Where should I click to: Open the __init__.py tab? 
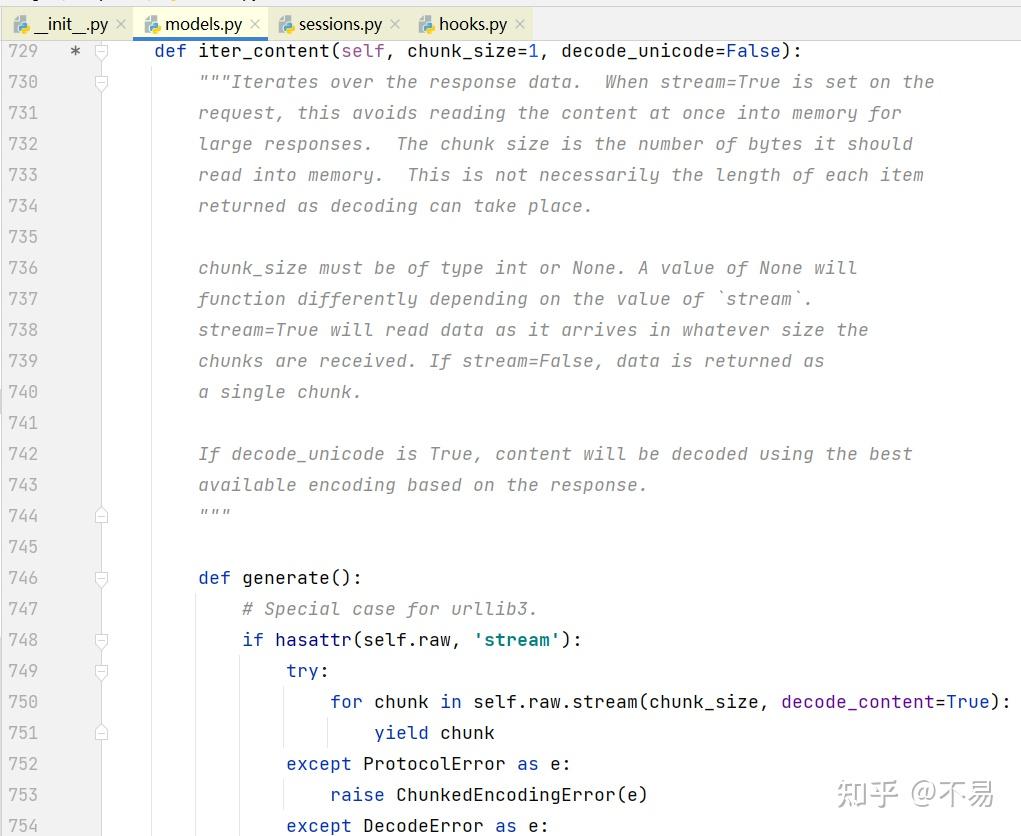pyautogui.click(x=70, y=24)
